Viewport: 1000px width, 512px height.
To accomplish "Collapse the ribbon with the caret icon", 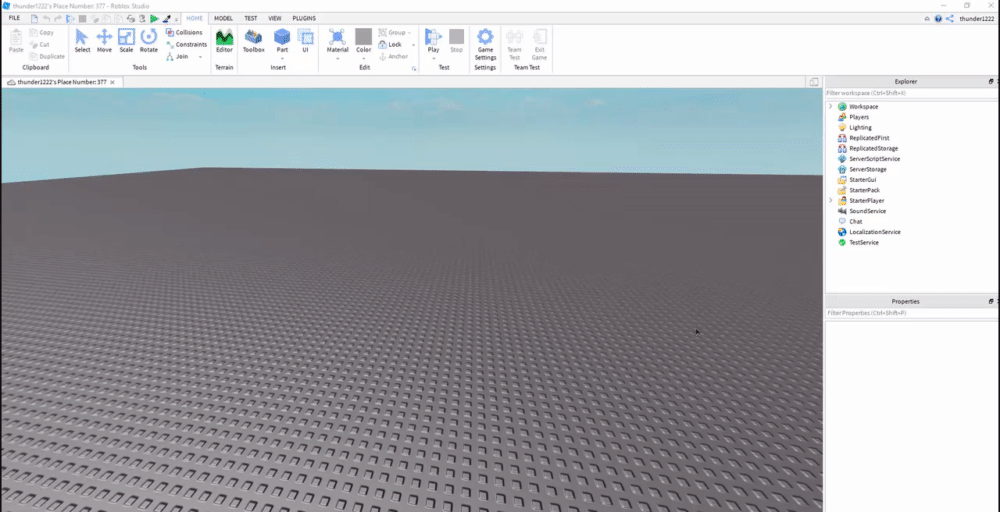I will click(927, 18).
